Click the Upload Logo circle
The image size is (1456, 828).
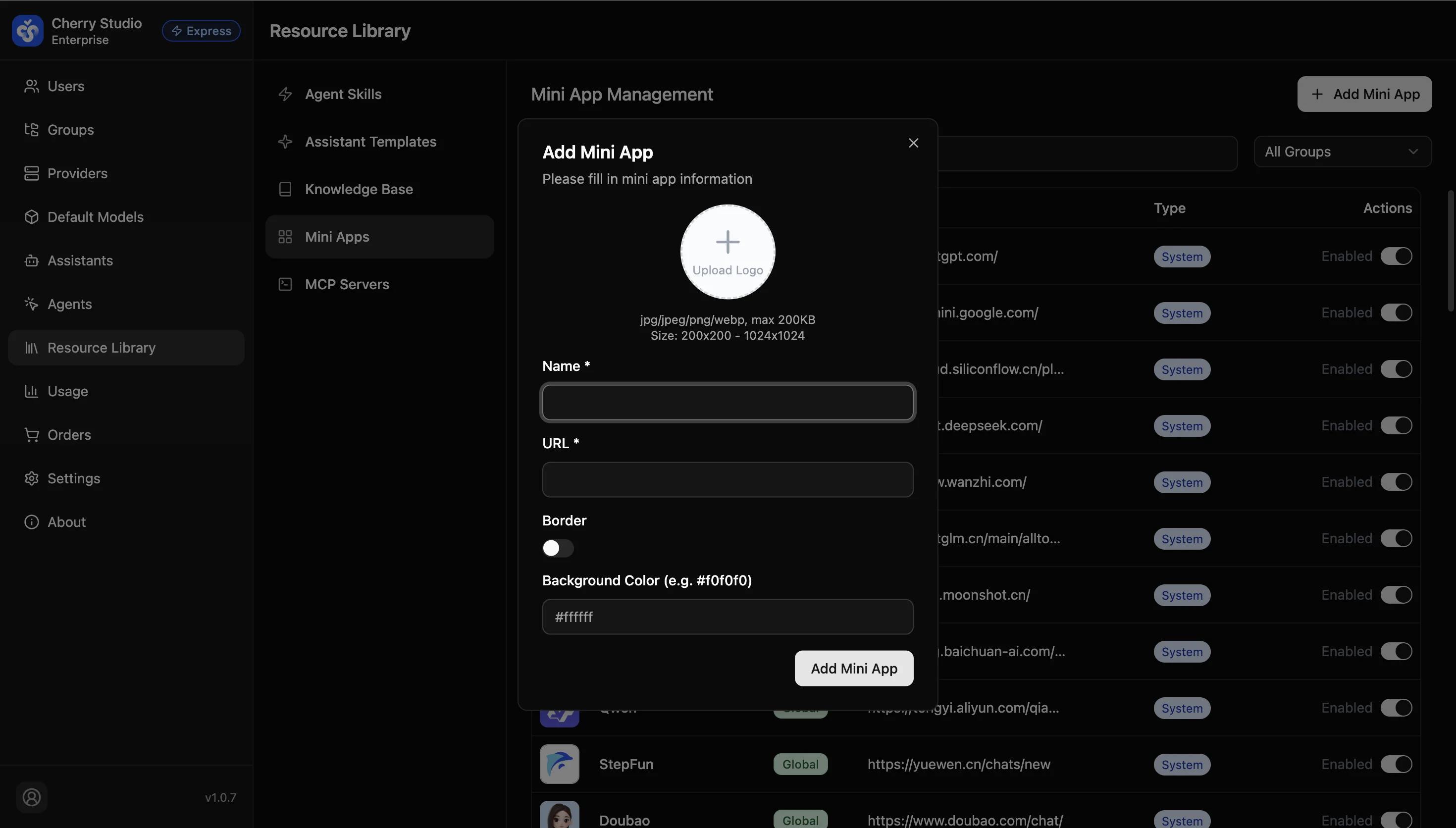tap(728, 252)
